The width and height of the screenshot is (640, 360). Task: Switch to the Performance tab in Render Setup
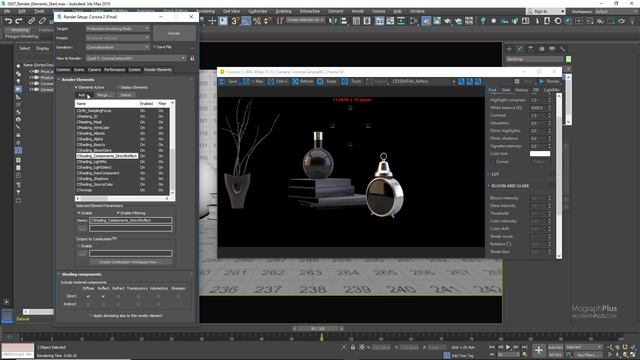point(115,70)
